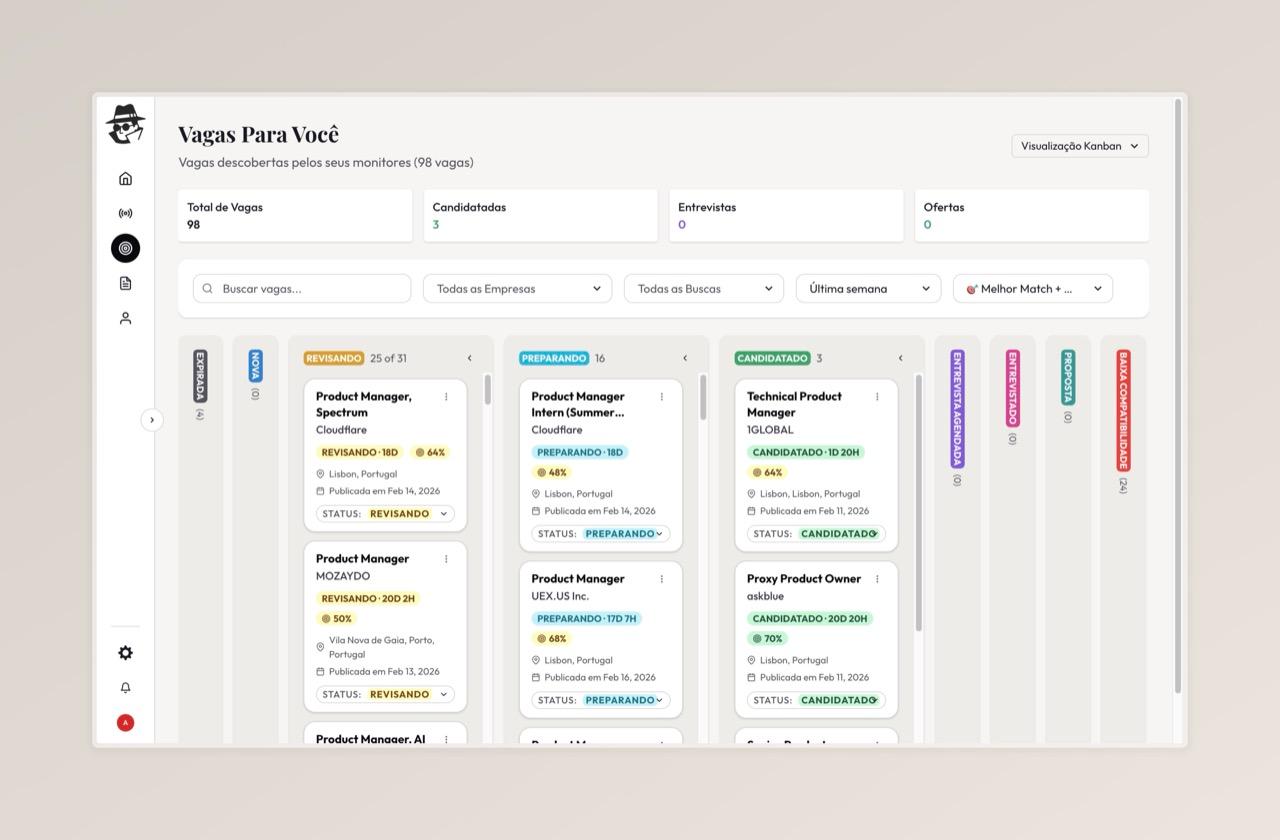The width and height of the screenshot is (1280, 840).
Task: Select the profile person icon in sidebar
Action: click(125, 317)
